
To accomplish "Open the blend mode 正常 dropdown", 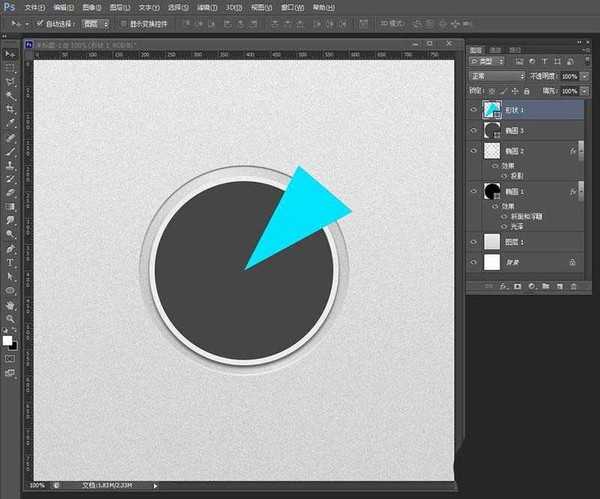I will coord(497,76).
